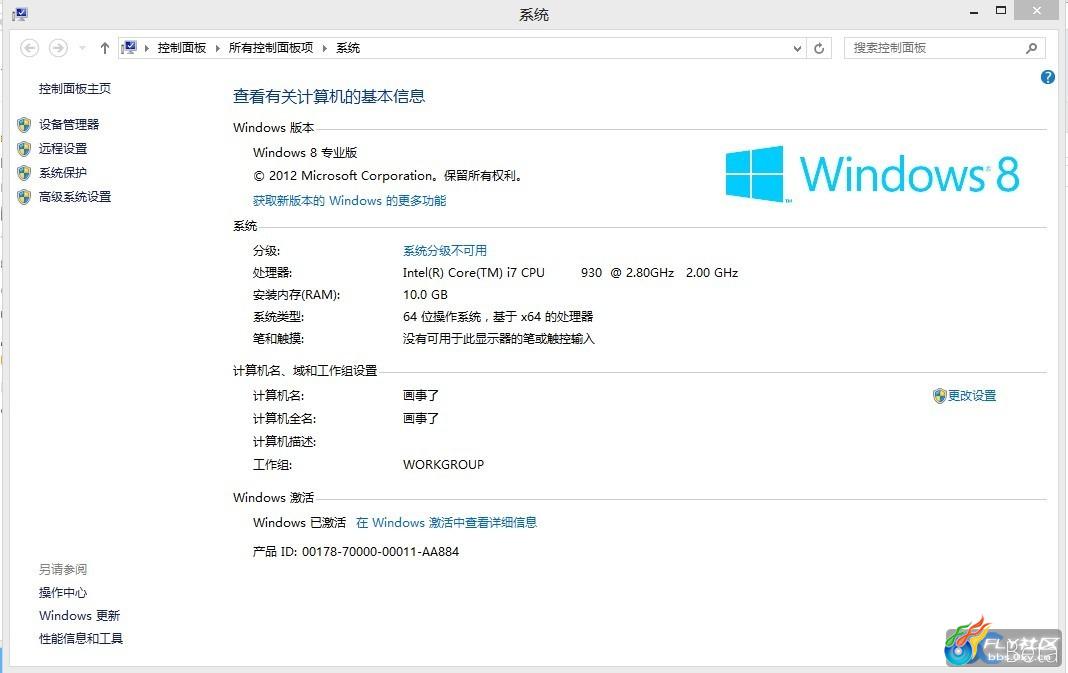This screenshot has width=1068, height=673.
Task: Open address bar history dropdown
Action: coord(797,48)
